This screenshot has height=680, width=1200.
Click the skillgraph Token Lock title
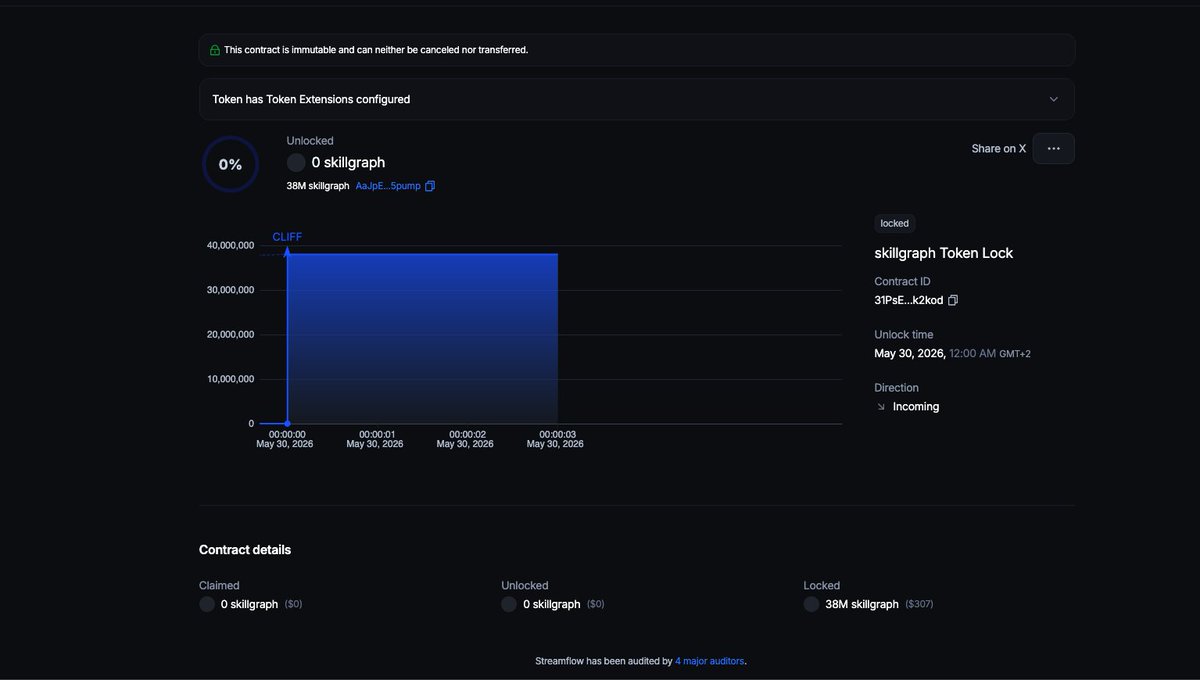(x=943, y=253)
